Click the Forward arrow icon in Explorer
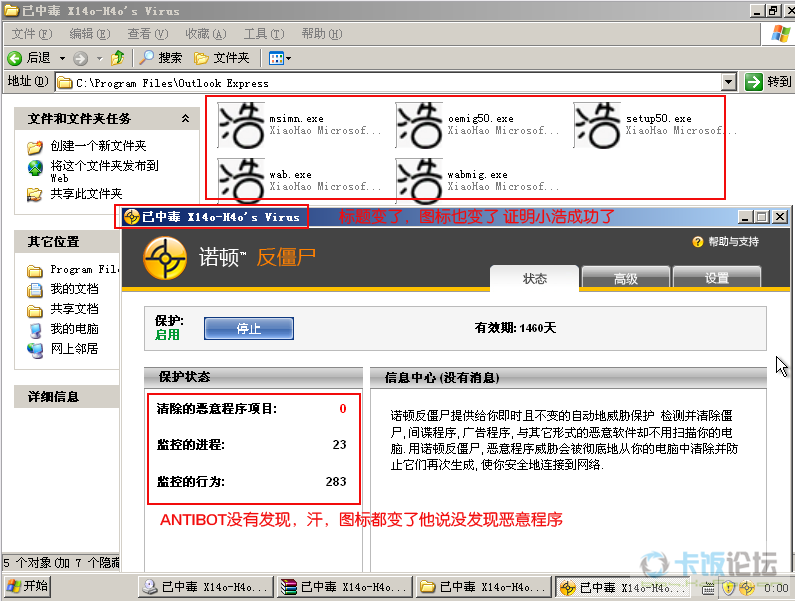 (x=80, y=58)
